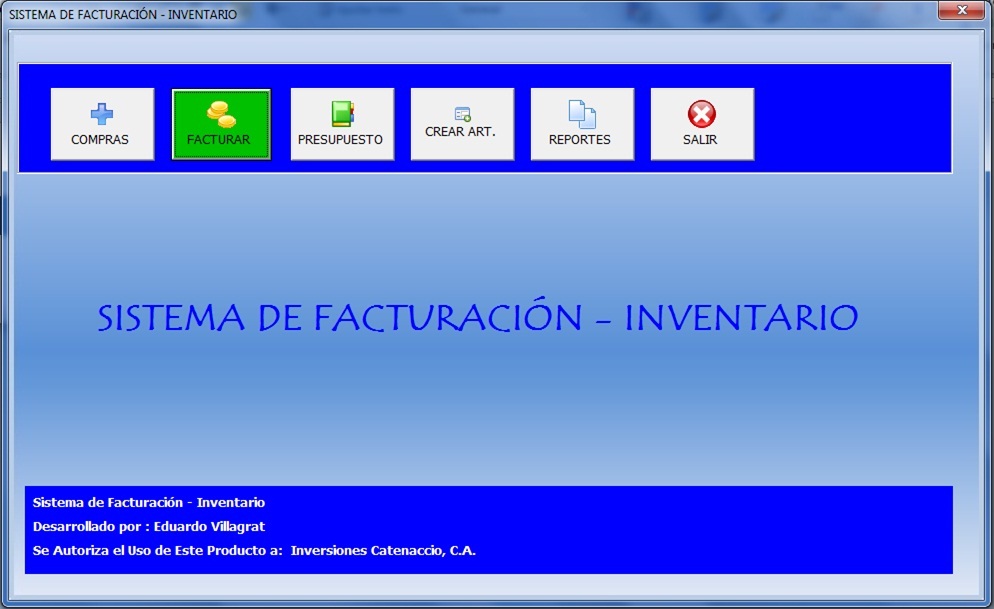This screenshot has height=609, width=994.
Task: Click the CREAR ART. button
Action: (462, 124)
